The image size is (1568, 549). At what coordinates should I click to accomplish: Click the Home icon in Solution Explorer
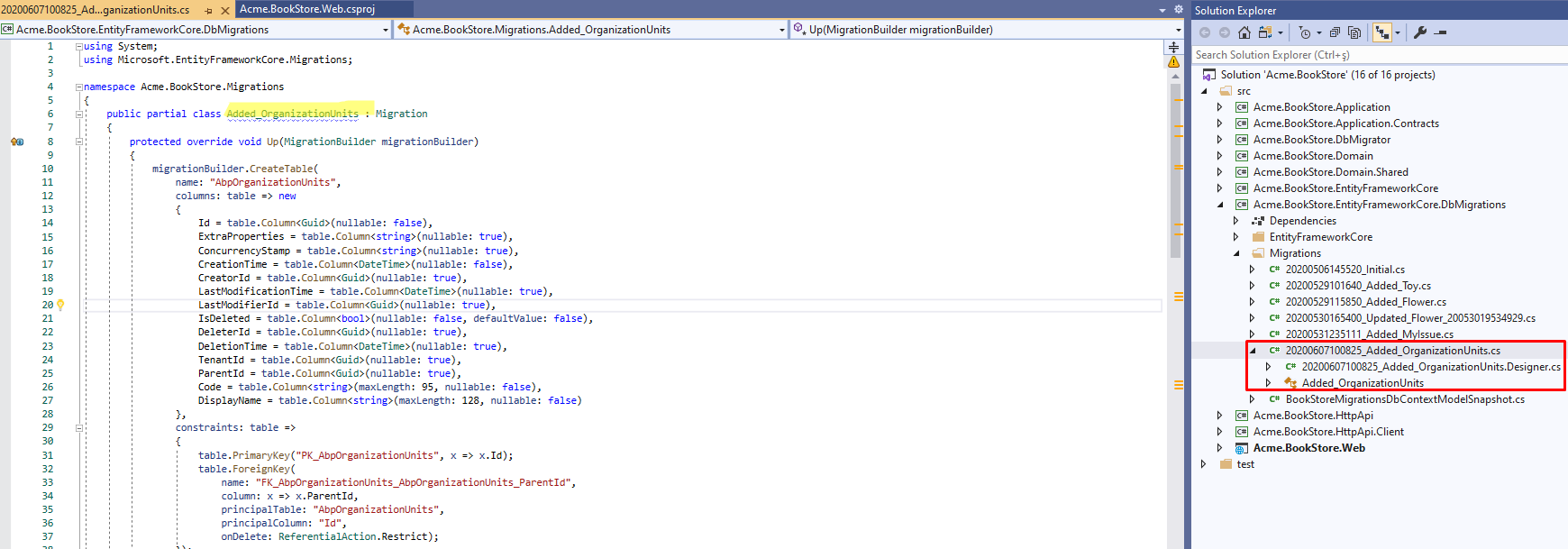1244,32
